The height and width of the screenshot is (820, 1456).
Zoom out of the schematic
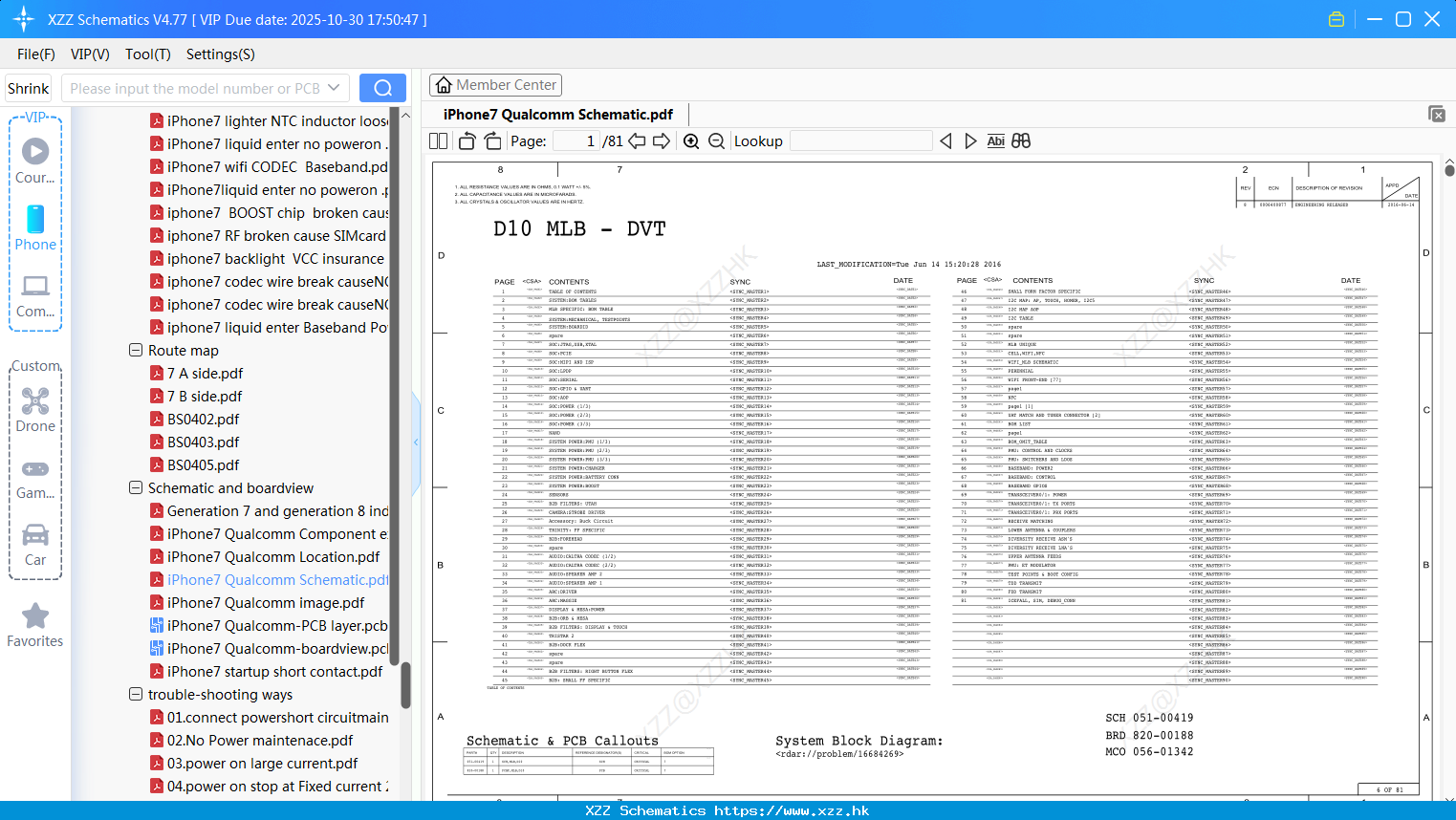point(717,140)
